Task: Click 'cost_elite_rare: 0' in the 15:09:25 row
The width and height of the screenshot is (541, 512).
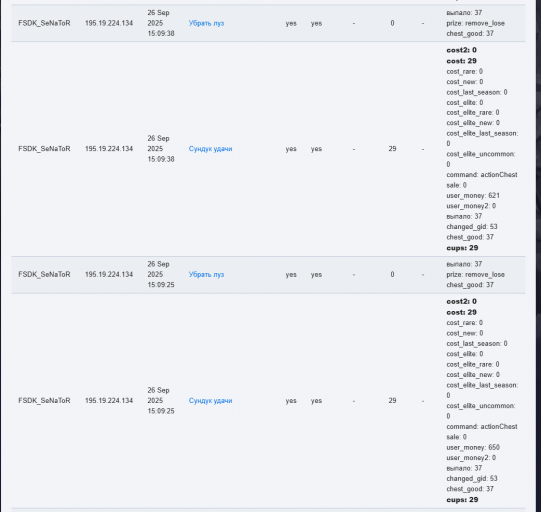Action: tap(473, 364)
